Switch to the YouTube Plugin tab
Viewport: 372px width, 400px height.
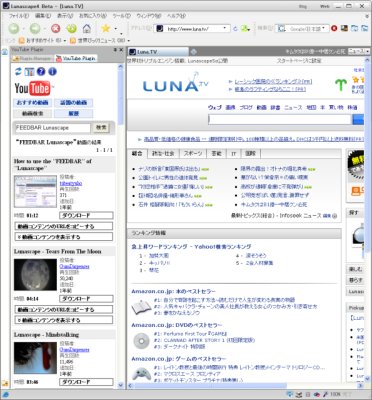click(x=76, y=58)
